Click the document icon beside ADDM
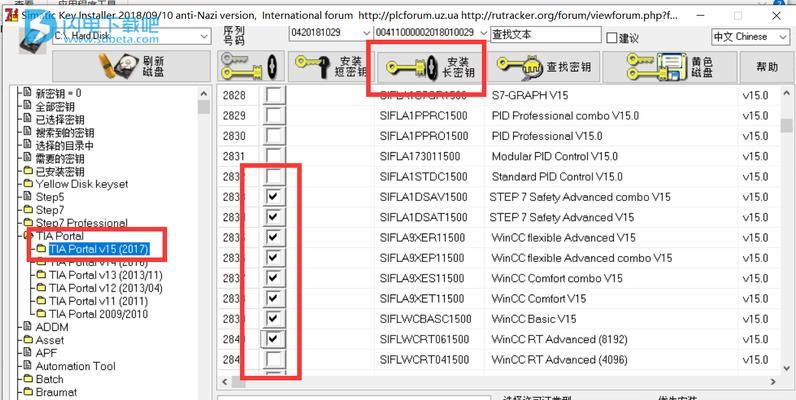Screen dimensions: 796x400 [x=28, y=326]
